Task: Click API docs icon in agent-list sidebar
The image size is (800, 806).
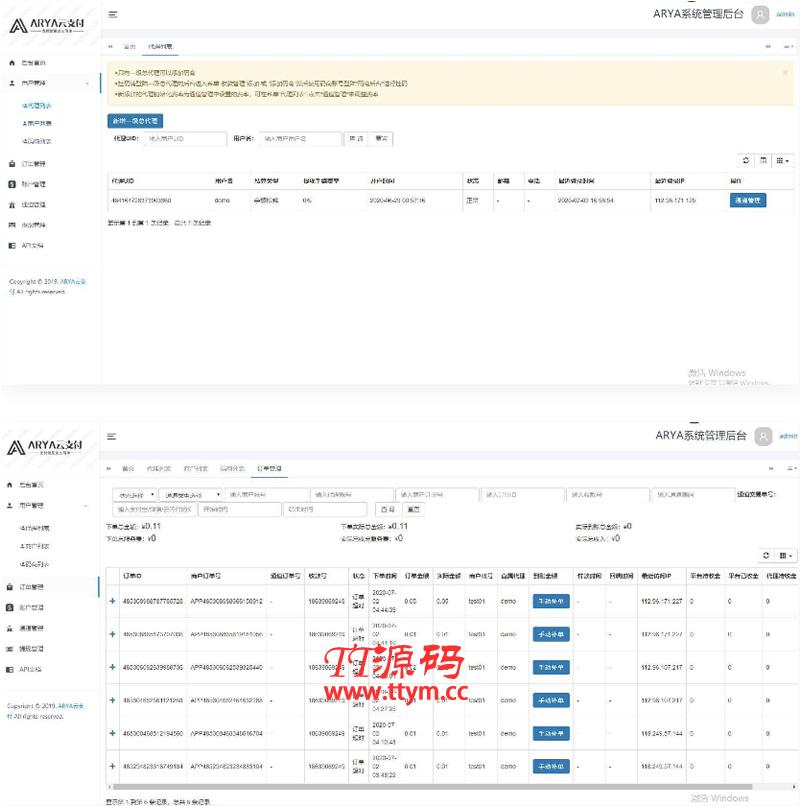Action: point(12,246)
